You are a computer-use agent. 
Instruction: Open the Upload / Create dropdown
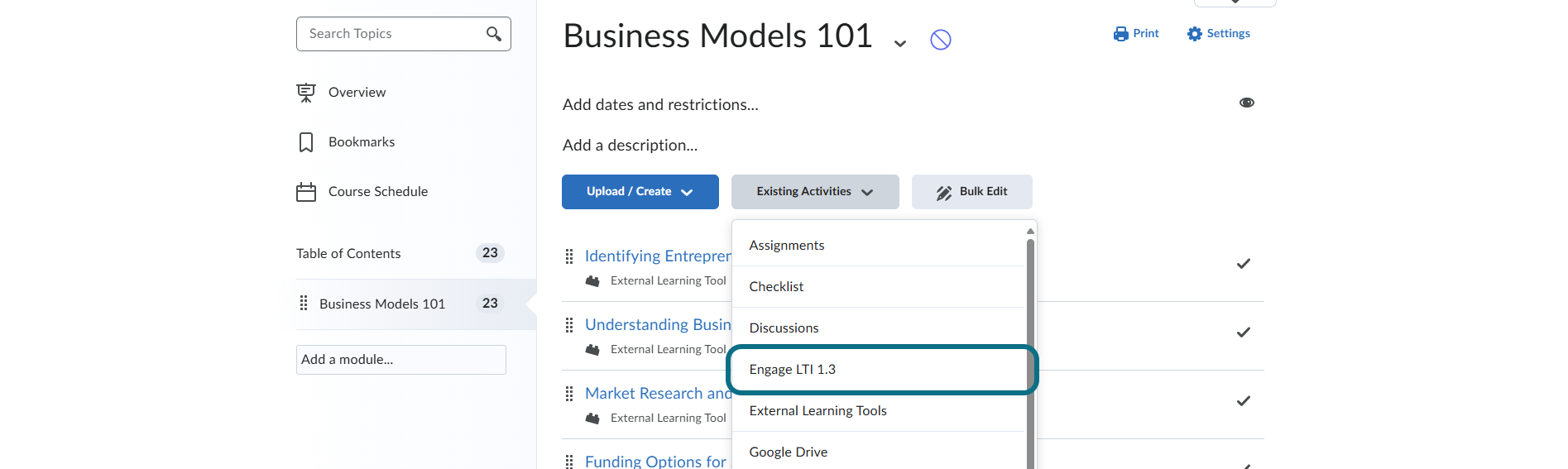pyautogui.click(x=640, y=192)
